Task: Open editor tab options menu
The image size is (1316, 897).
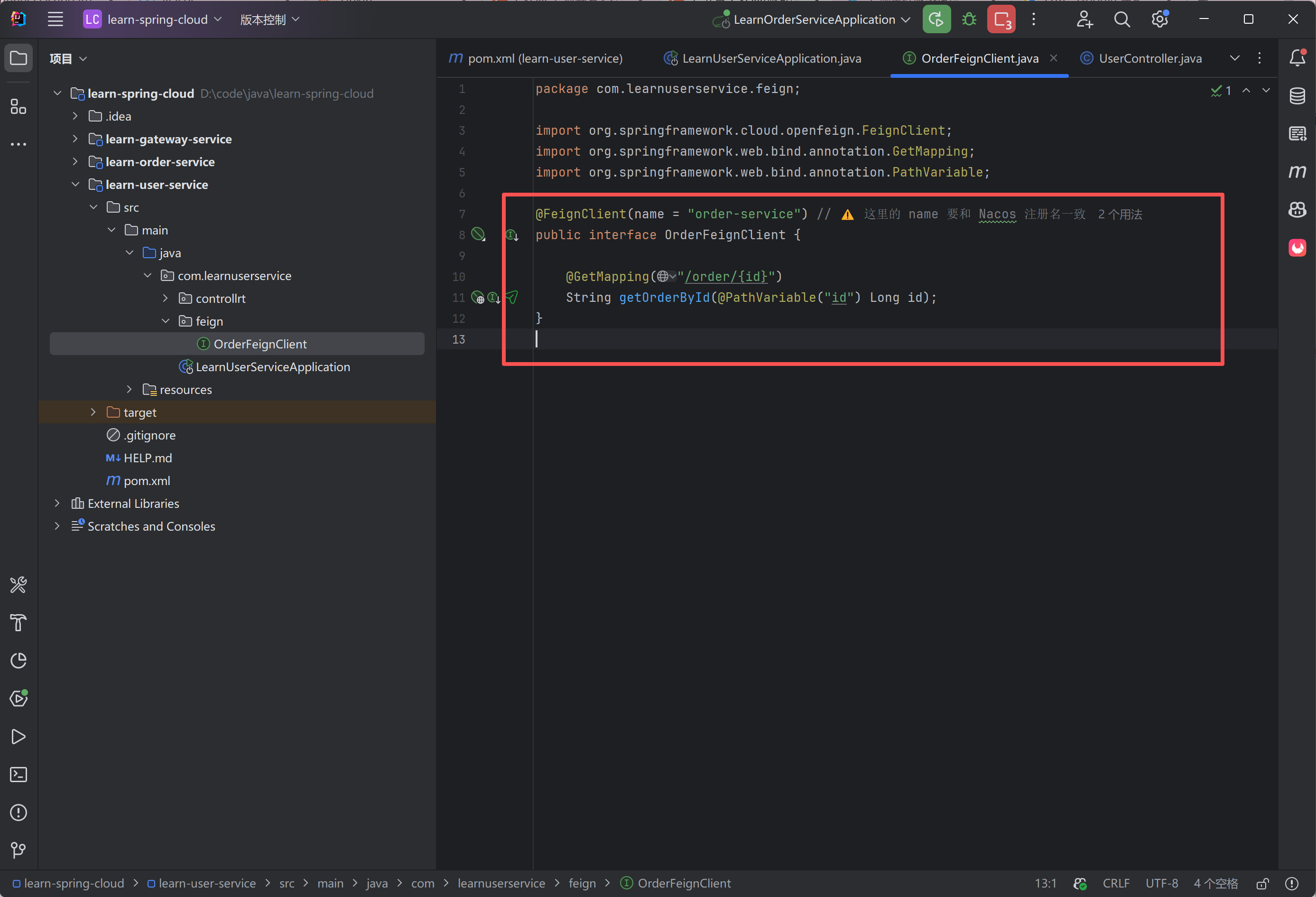Action: pyautogui.click(x=1260, y=58)
